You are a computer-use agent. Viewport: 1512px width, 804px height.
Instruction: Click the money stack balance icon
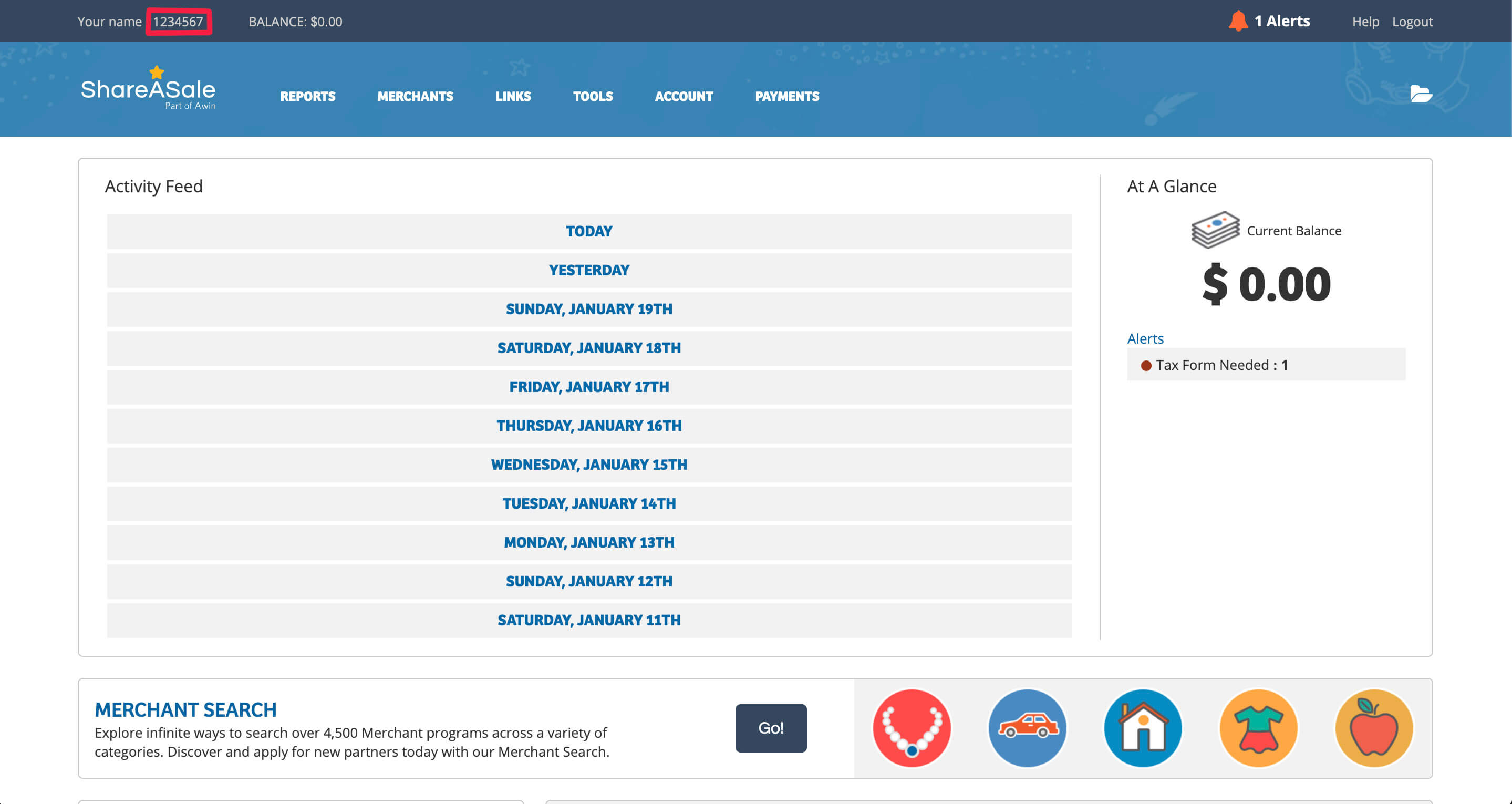point(1215,230)
